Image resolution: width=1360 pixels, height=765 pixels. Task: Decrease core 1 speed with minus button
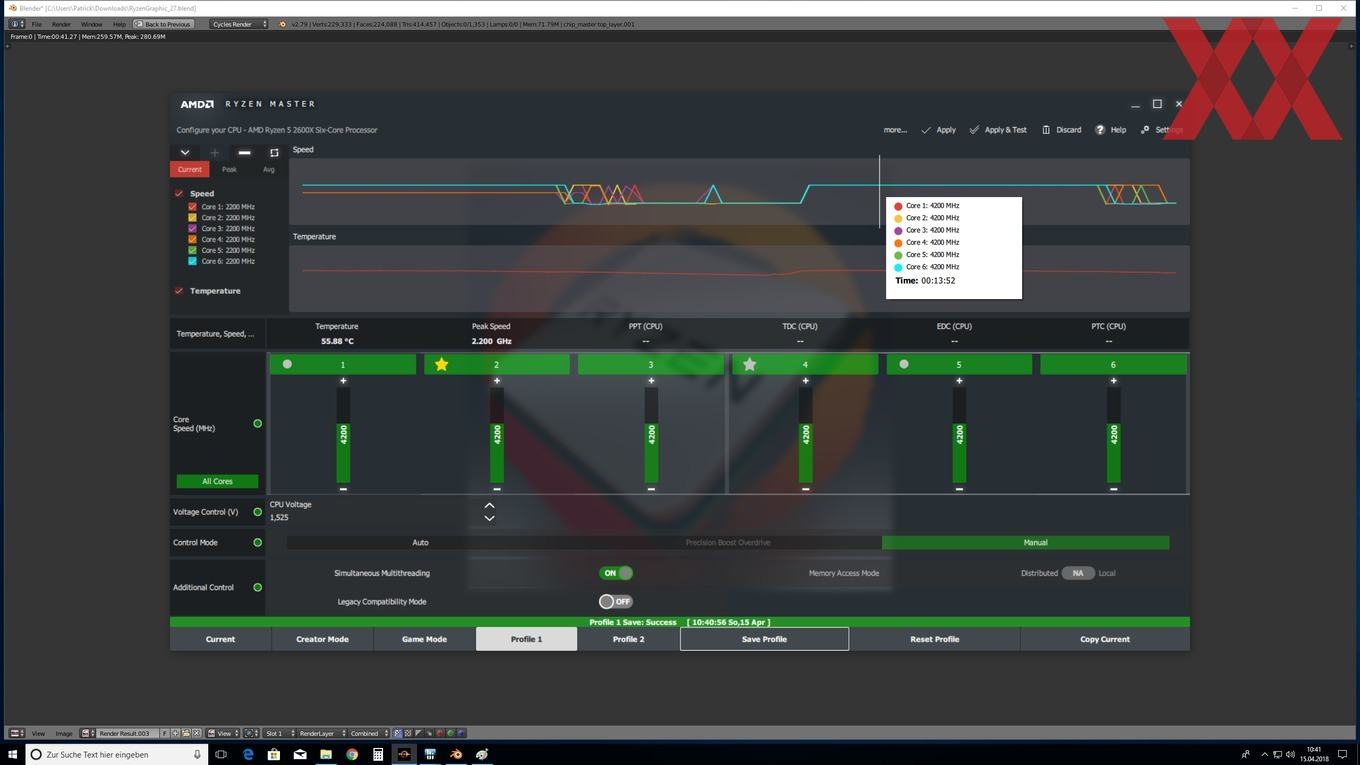point(343,489)
